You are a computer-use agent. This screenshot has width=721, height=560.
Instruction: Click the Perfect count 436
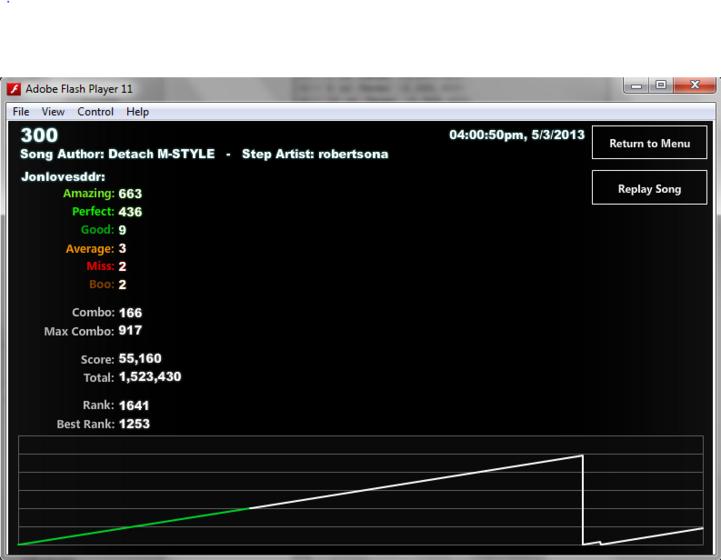130,212
